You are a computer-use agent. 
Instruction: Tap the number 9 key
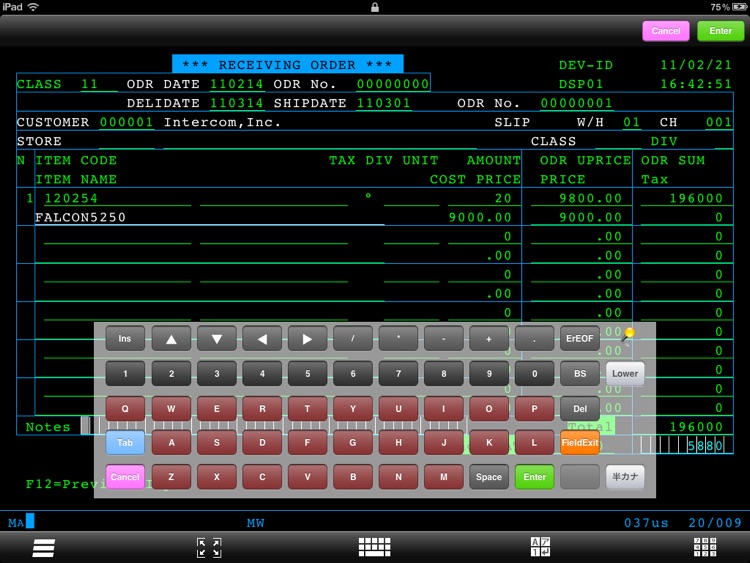tap(489, 374)
